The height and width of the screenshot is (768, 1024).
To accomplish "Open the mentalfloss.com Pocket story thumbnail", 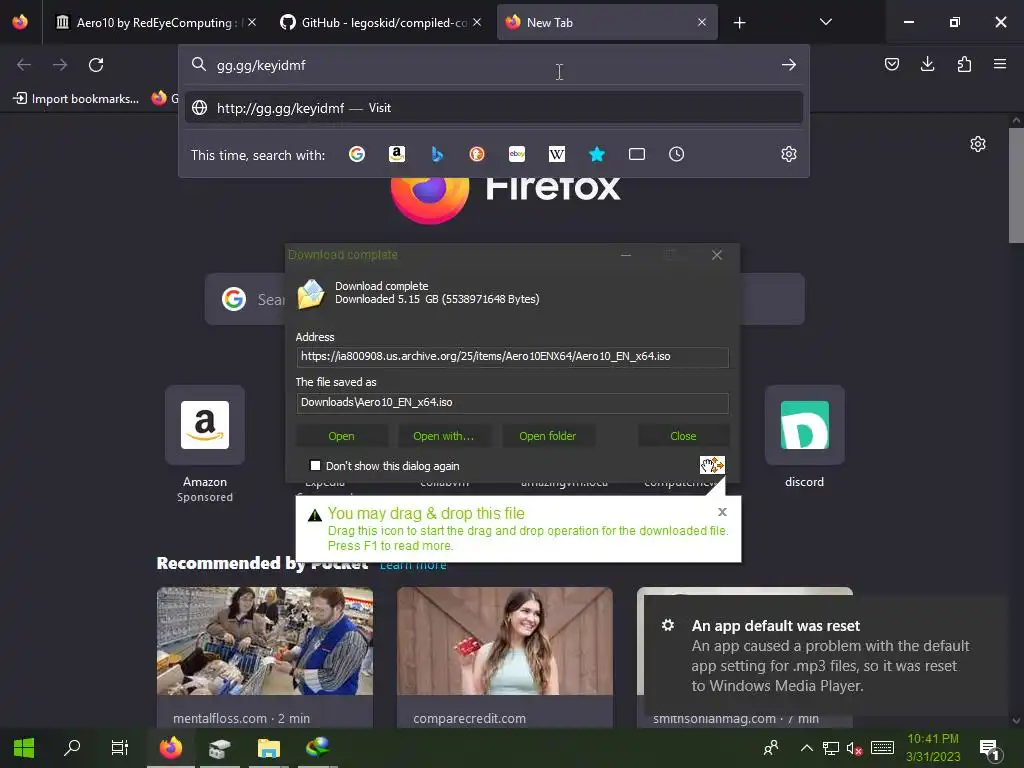I will 264,641.
